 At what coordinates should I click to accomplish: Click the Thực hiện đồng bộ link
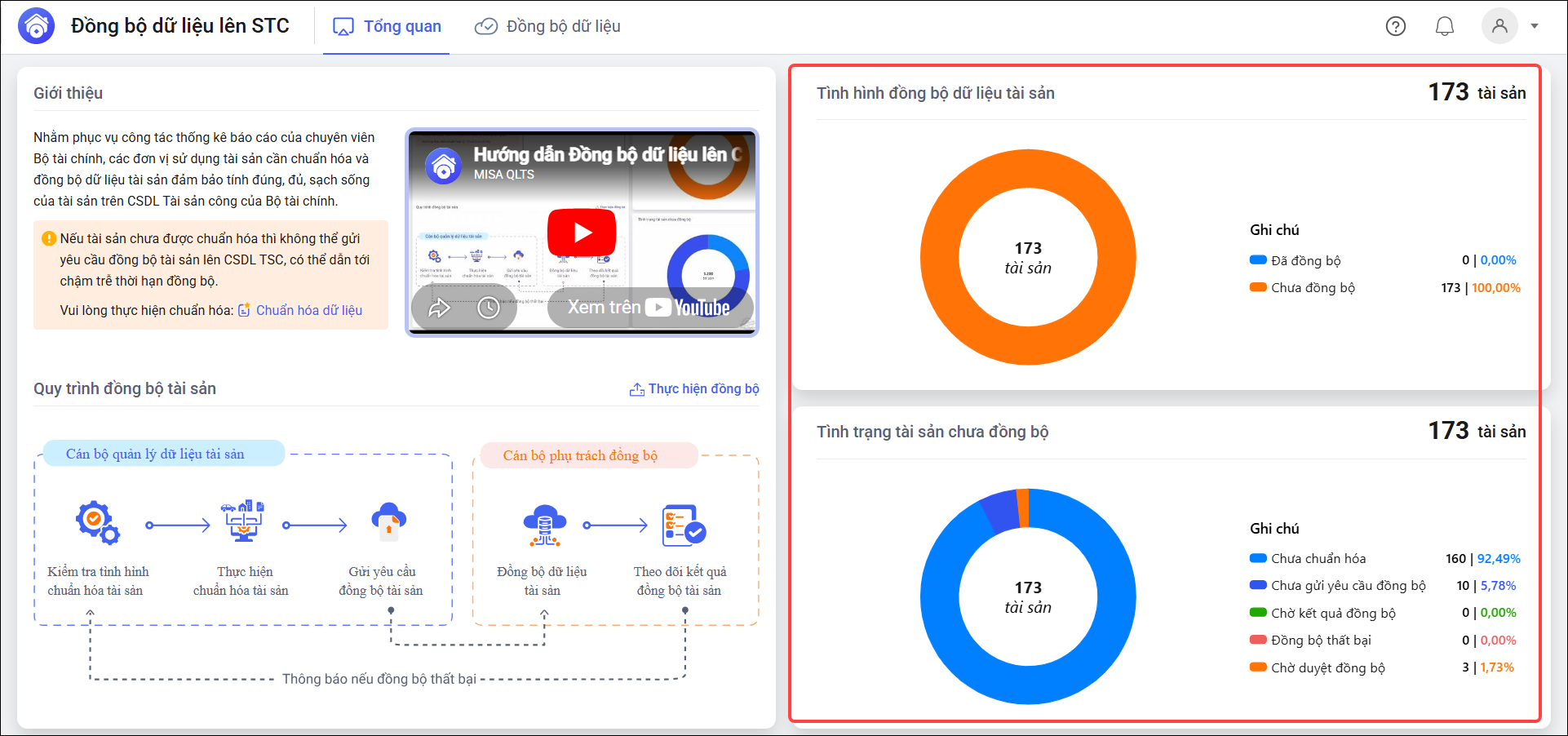(703, 388)
